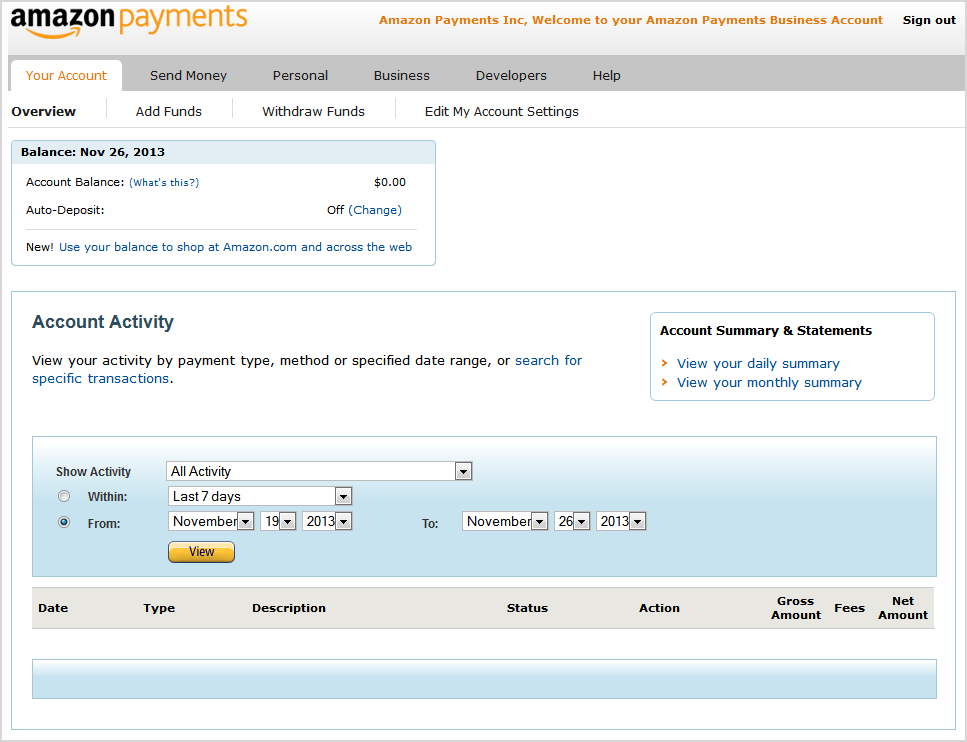The image size is (967, 742).
Task: Change the To day dropdown showing 26
Action: [572, 521]
